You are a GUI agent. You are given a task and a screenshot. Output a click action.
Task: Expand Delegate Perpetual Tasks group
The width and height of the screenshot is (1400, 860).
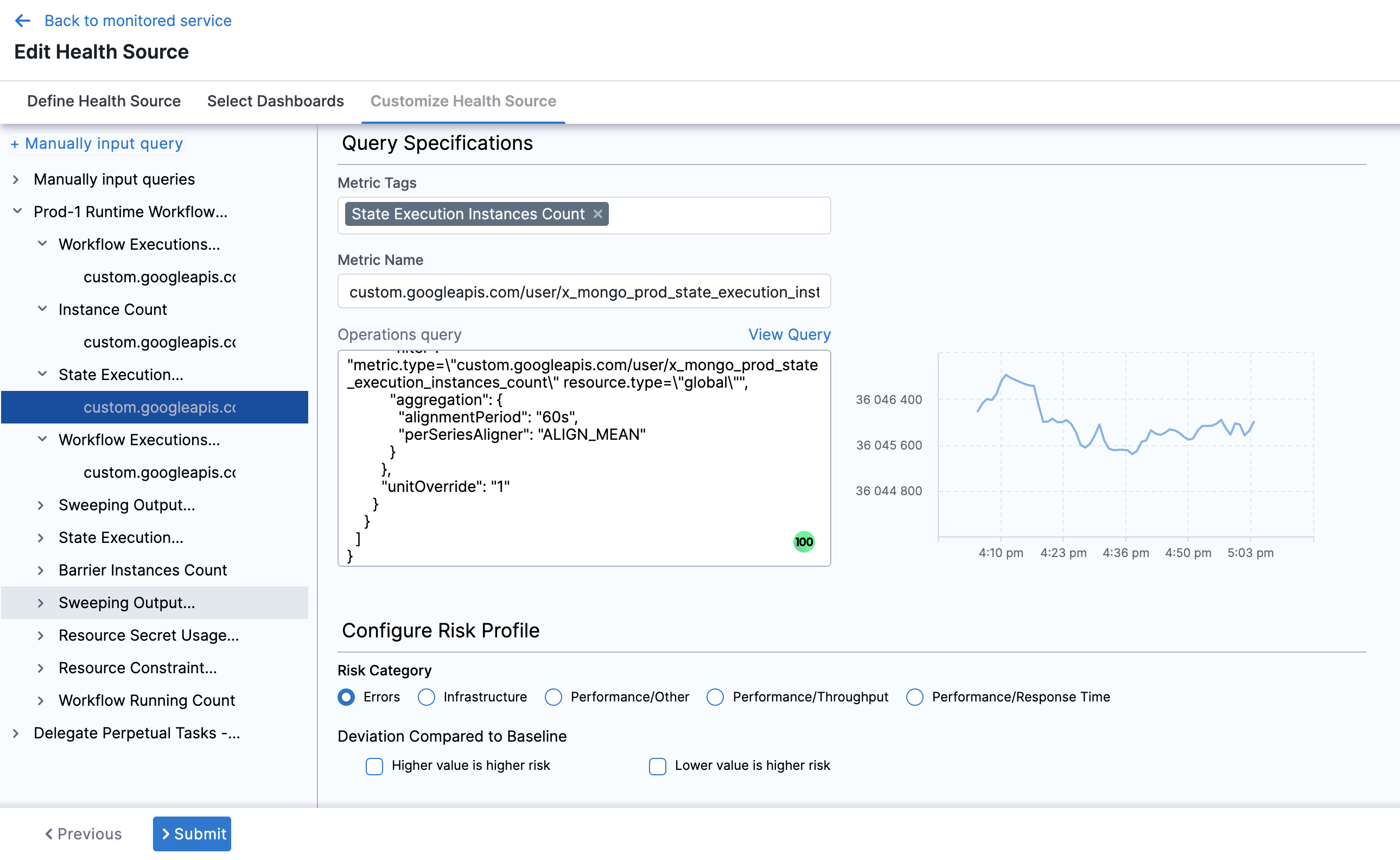click(16, 733)
